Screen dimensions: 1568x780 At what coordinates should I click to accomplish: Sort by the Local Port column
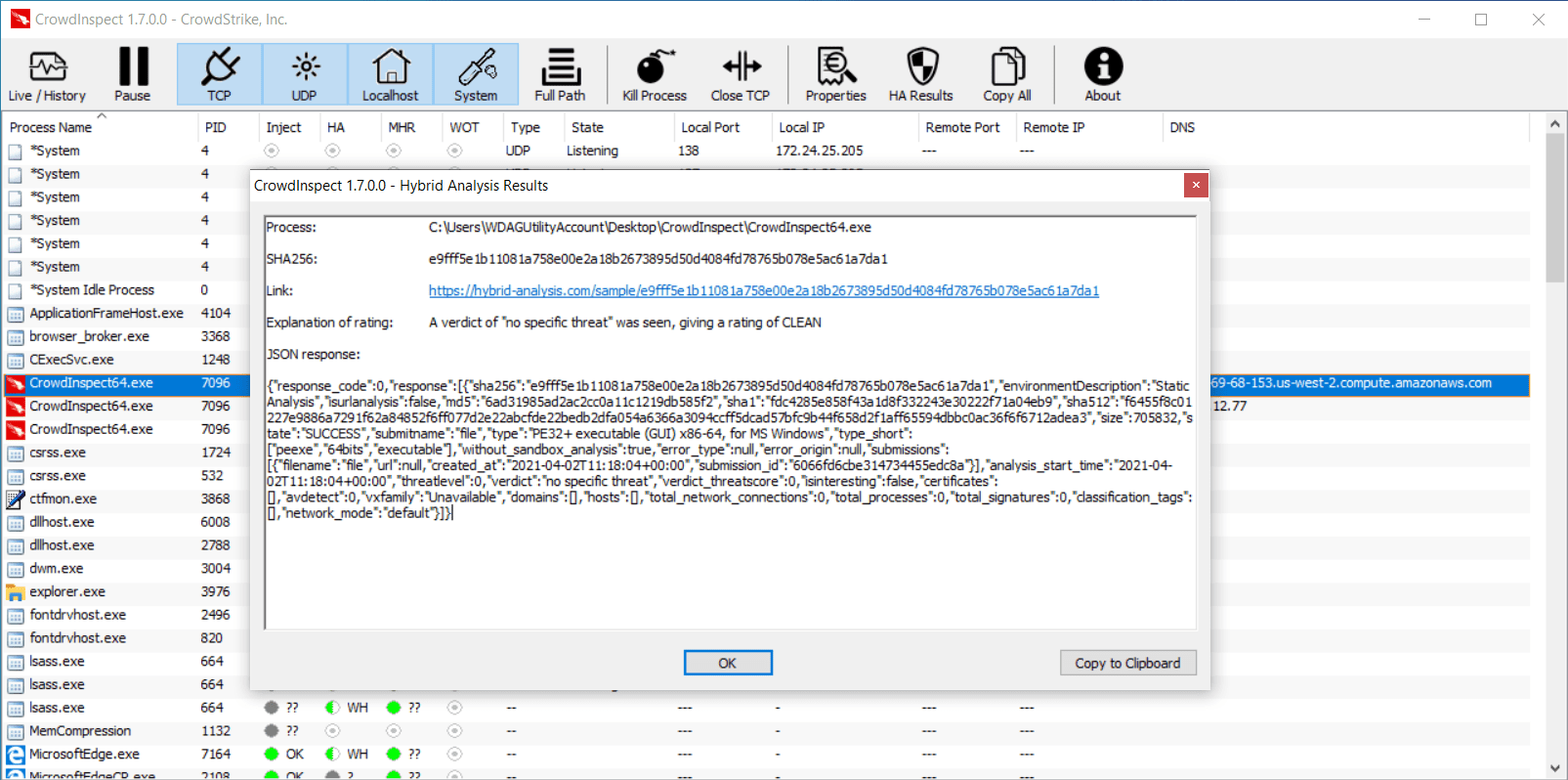pos(723,127)
